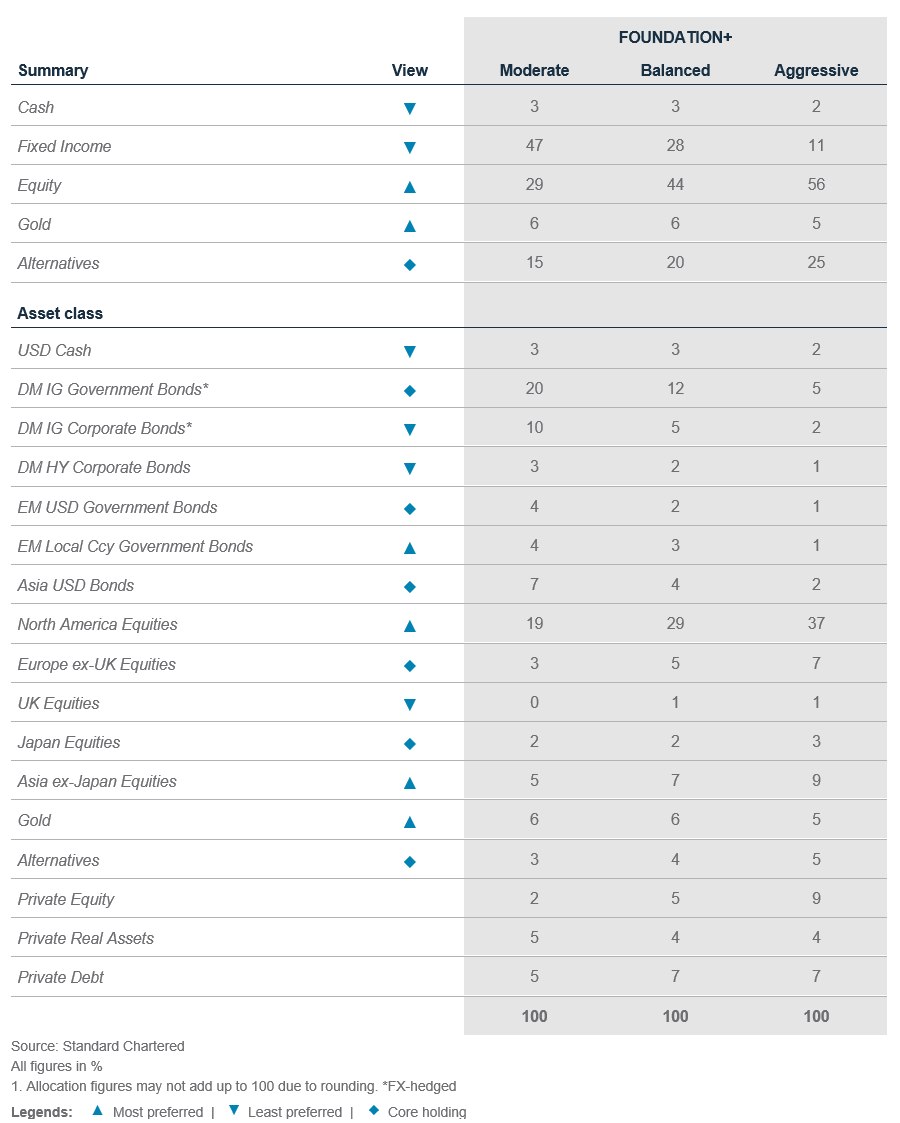Click the value 37 for North America Equities
Screen dimensions: 900x1123
pos(816,624)
